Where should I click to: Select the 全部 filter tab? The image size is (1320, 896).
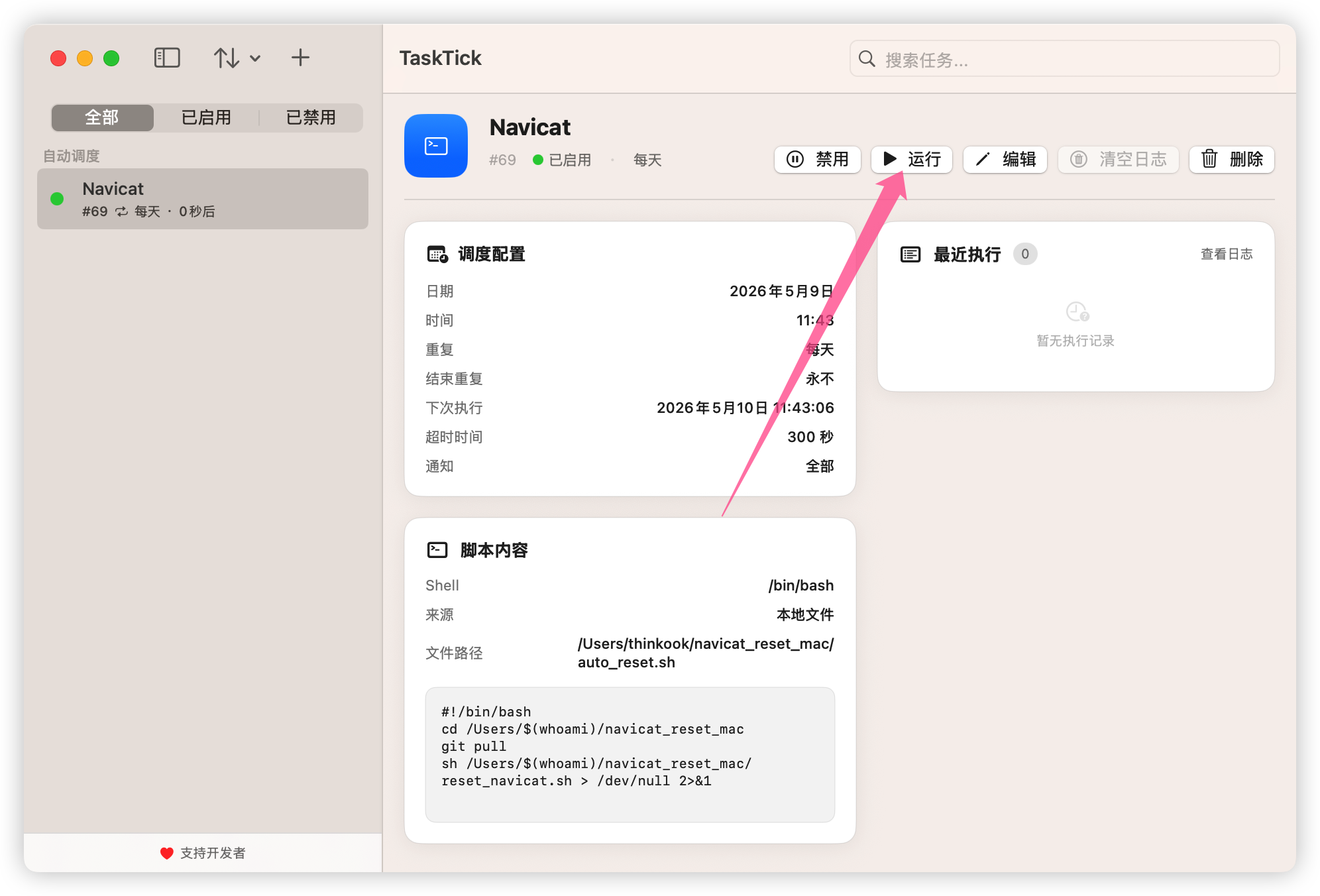click(x=102, y=117)
